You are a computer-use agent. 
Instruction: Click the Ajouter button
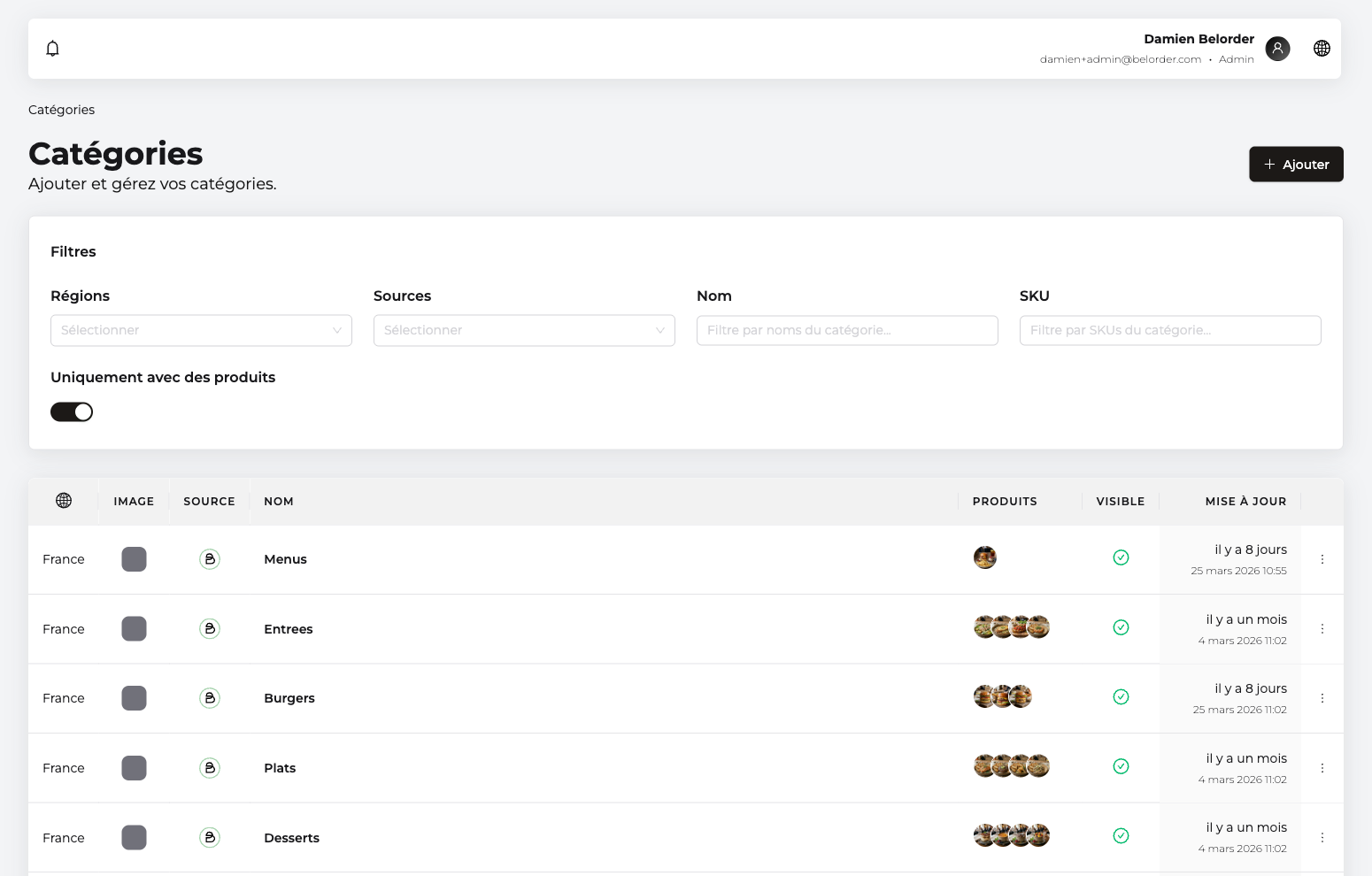pyautogui.click(x=1296, y=165)
